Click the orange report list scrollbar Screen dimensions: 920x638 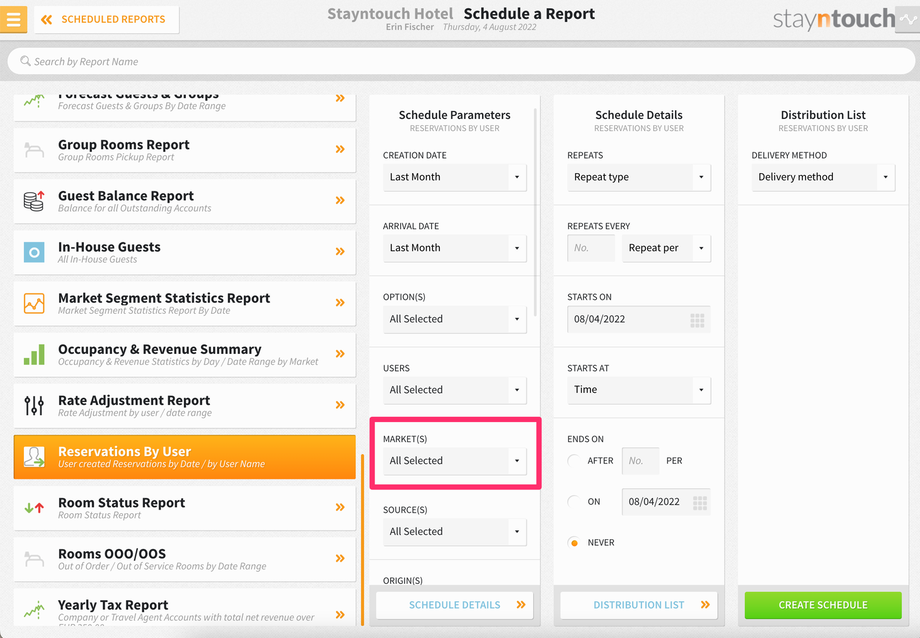[x=363, y=540]
